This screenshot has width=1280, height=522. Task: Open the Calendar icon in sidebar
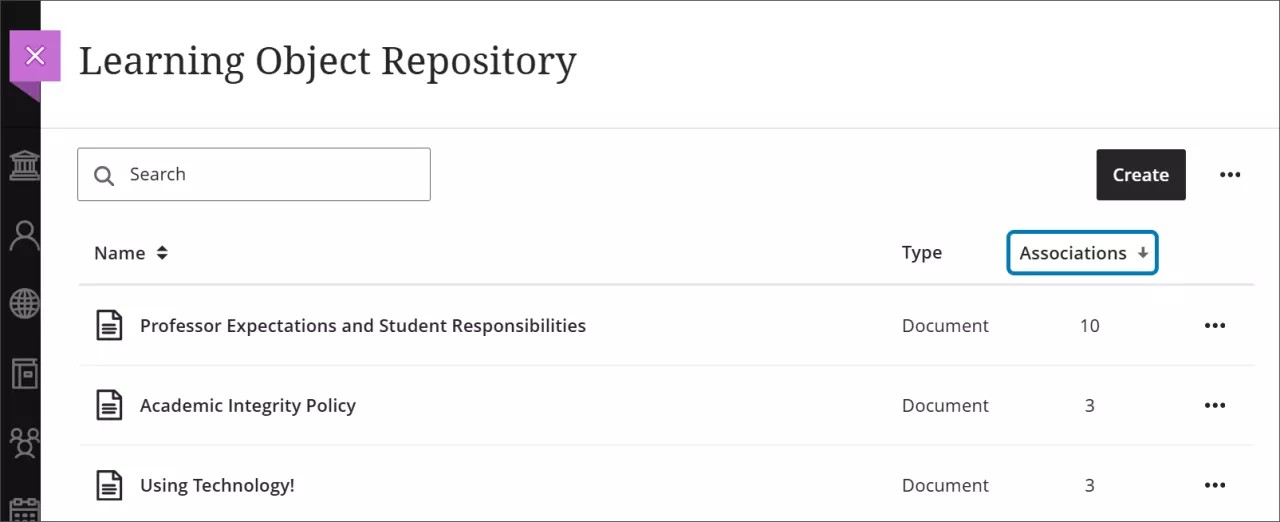24,508
